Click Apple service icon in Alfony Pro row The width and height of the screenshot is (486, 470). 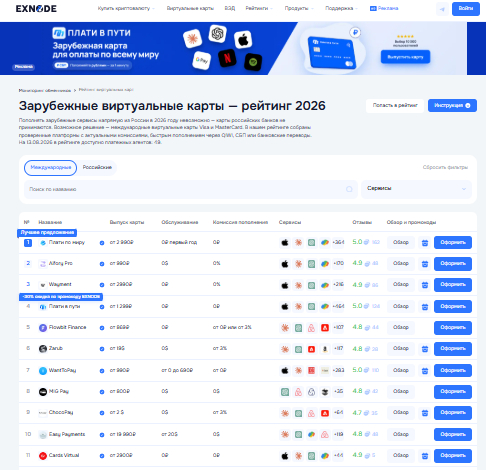pyautogui.click(x=285, y=264)
